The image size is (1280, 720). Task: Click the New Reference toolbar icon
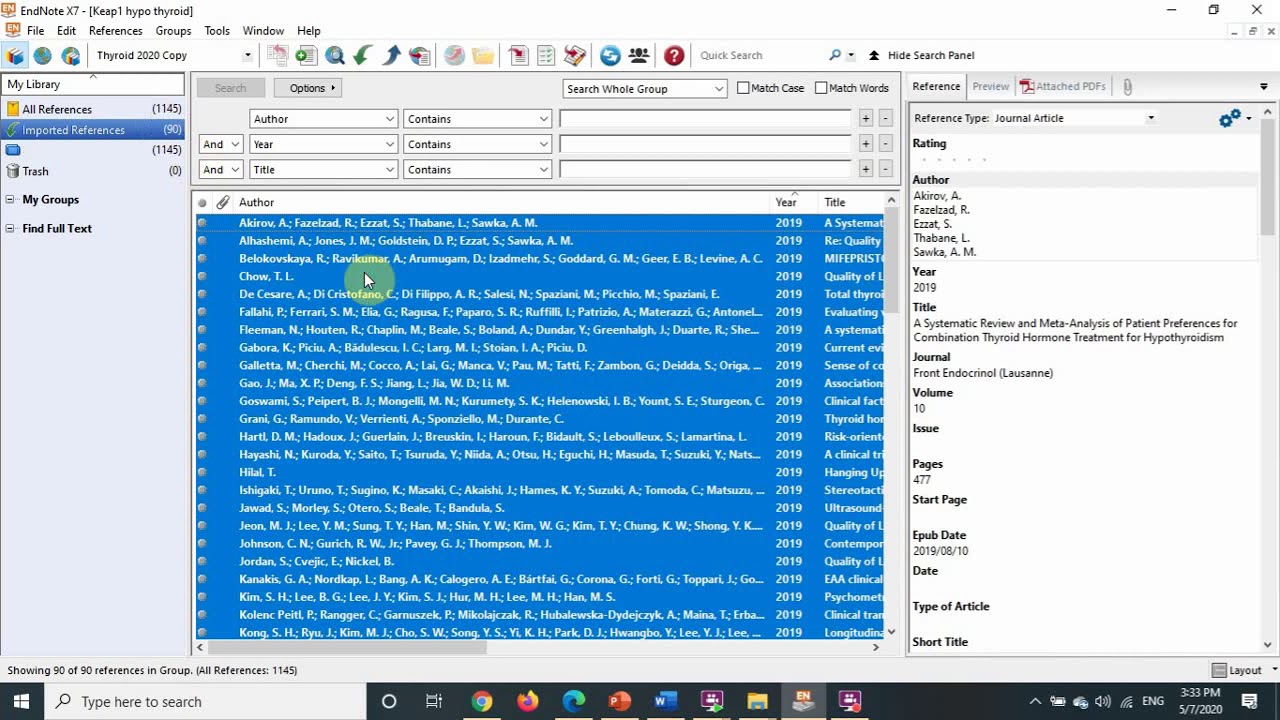[306, 56]
